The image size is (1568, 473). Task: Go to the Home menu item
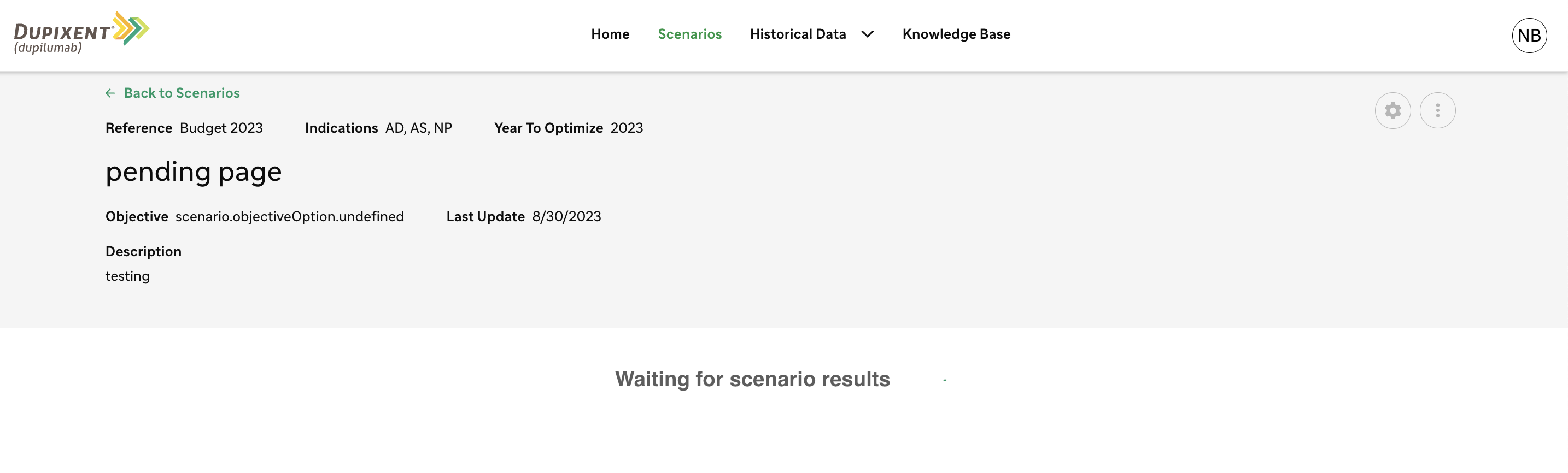(x=610, y=34)
